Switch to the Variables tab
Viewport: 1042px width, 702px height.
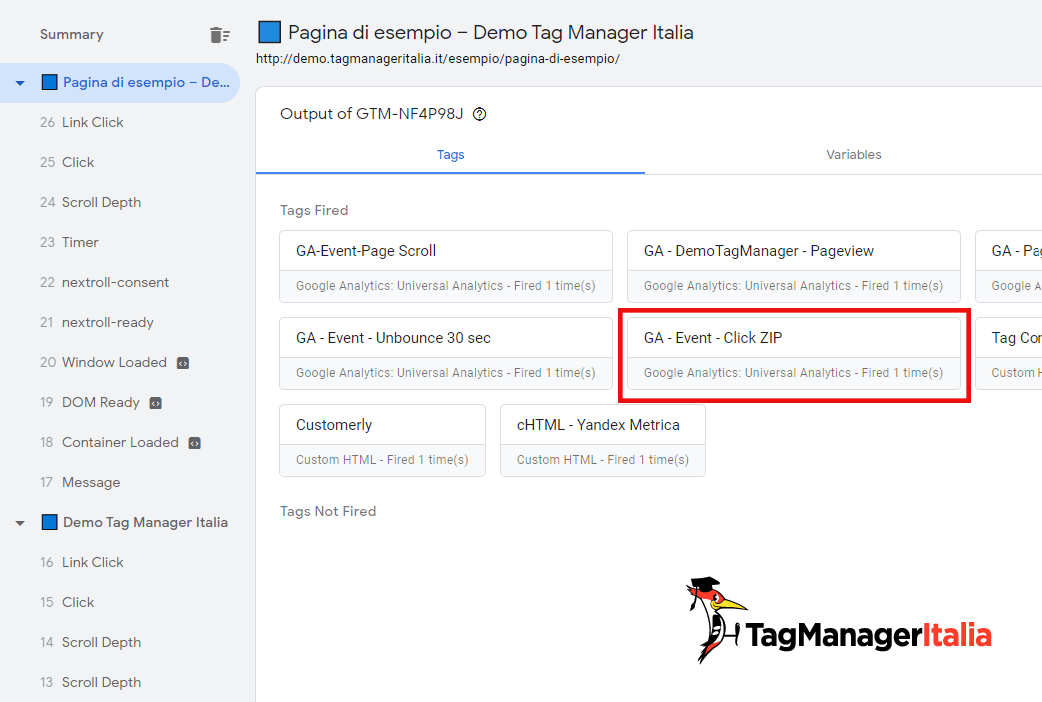(853, 155)
